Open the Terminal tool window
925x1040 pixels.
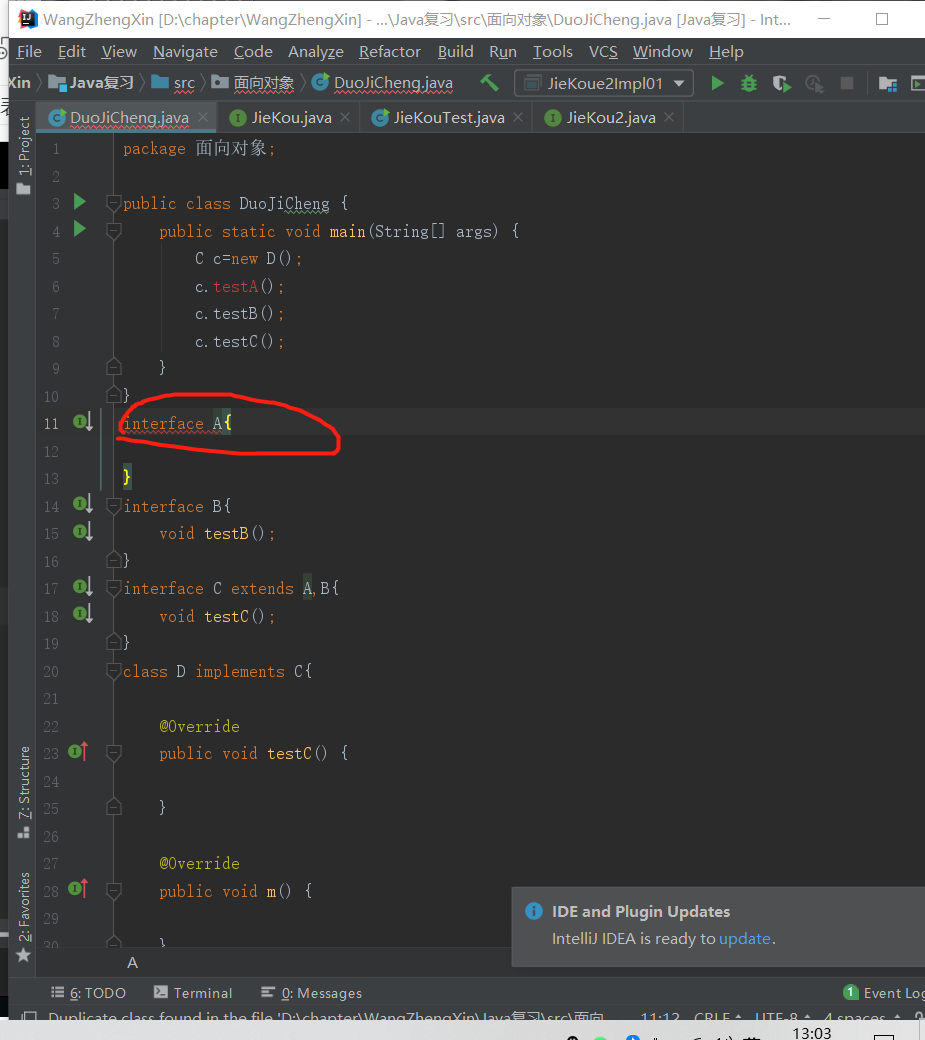[193, 993]
